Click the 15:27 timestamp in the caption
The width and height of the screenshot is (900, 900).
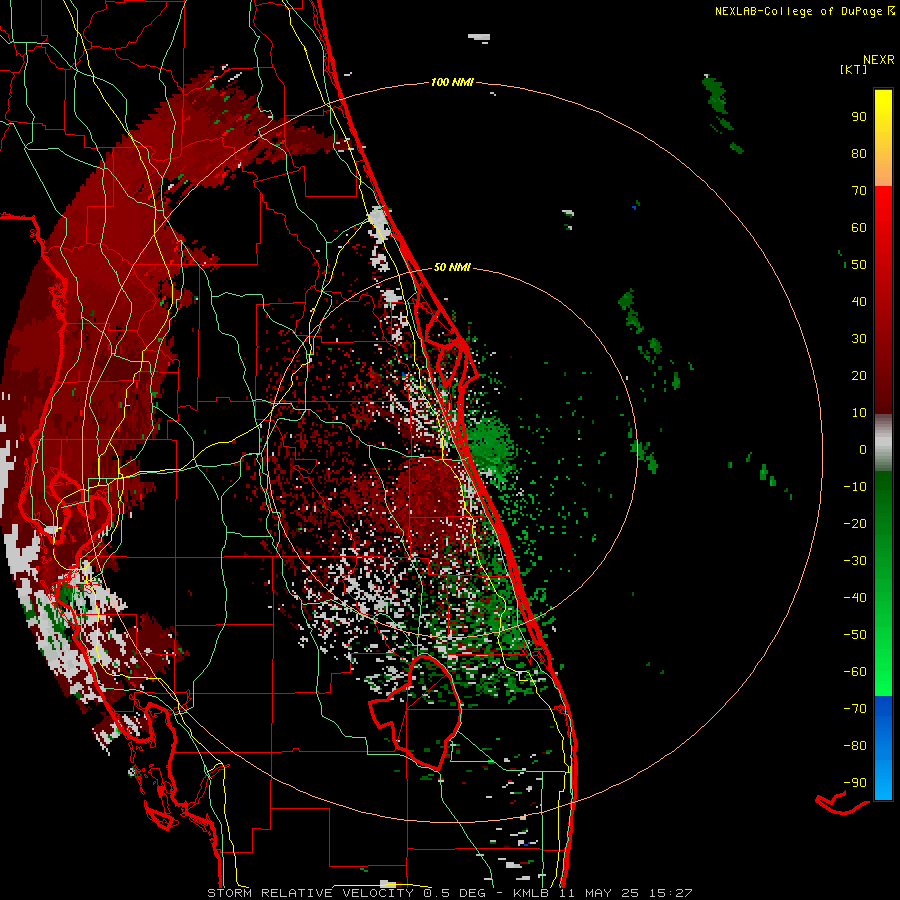point(670,893)
